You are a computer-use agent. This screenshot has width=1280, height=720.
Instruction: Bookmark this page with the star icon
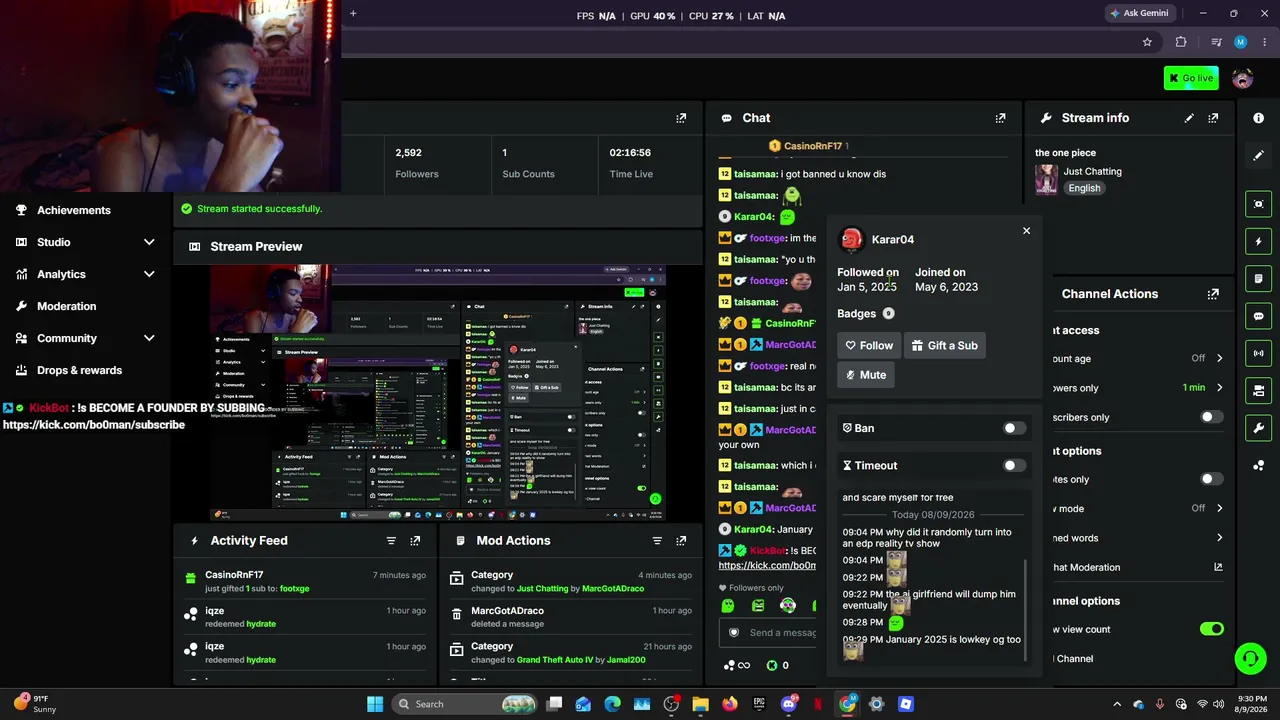point(1147,42)
